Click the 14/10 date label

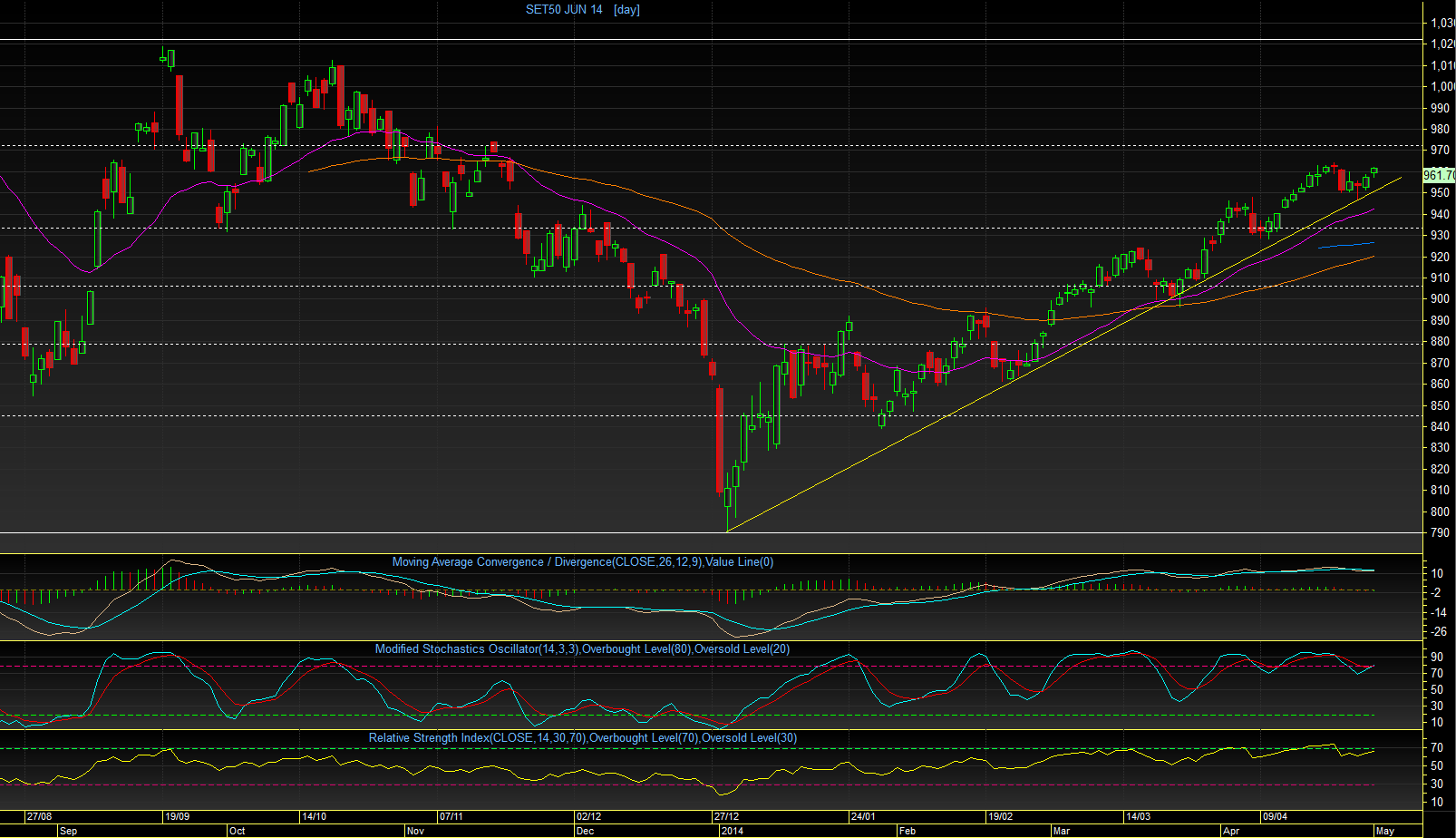coord(314,816)
